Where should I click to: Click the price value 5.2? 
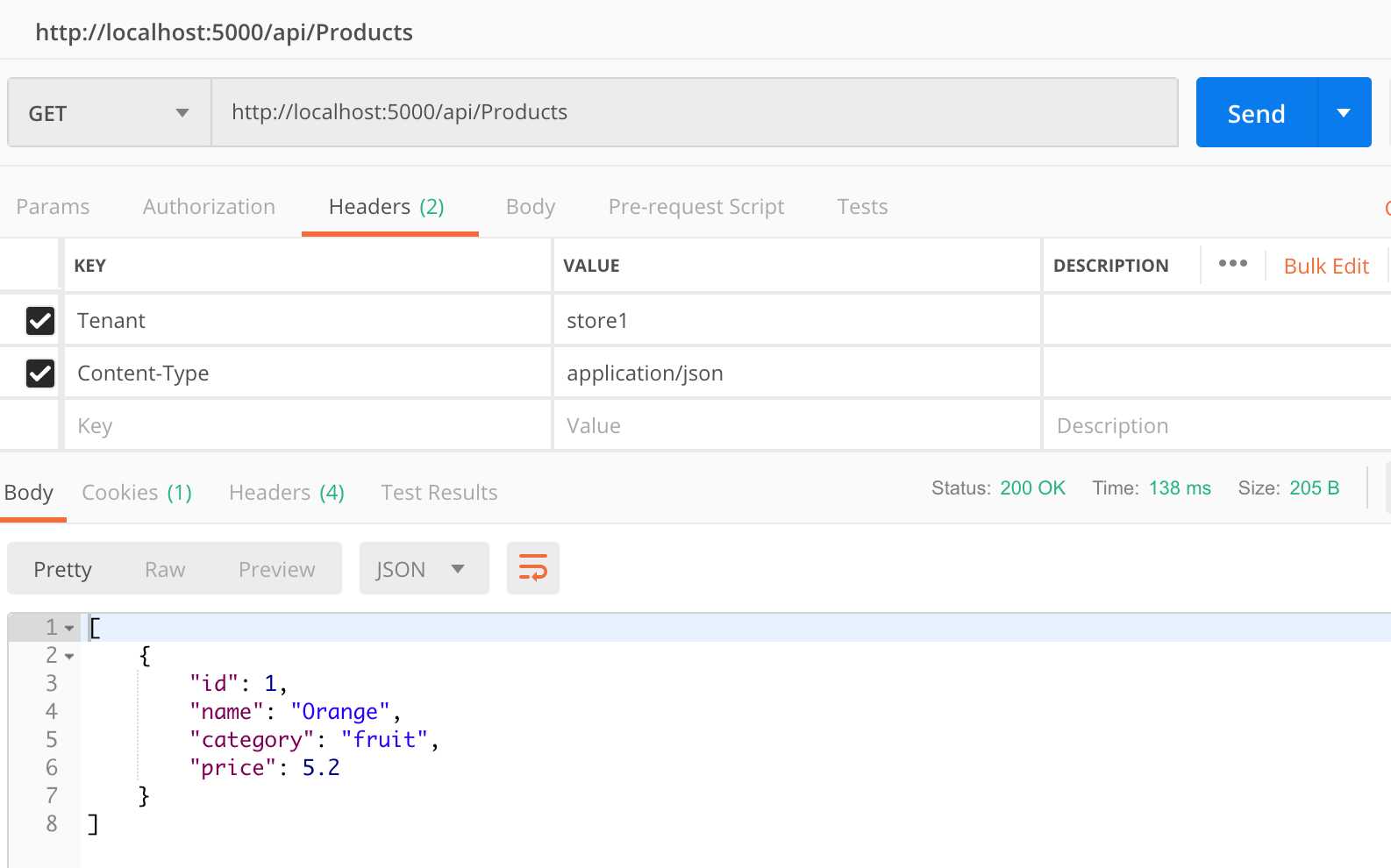point(321,768)
